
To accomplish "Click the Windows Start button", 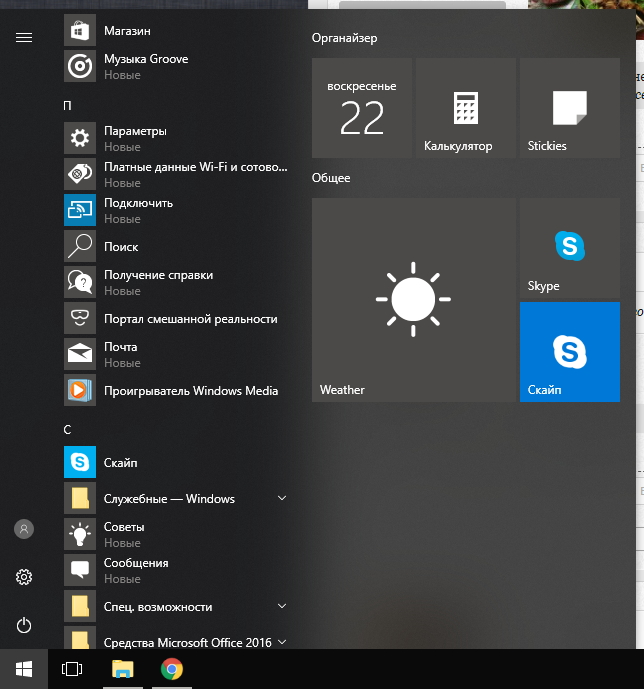I will point(24,669).
